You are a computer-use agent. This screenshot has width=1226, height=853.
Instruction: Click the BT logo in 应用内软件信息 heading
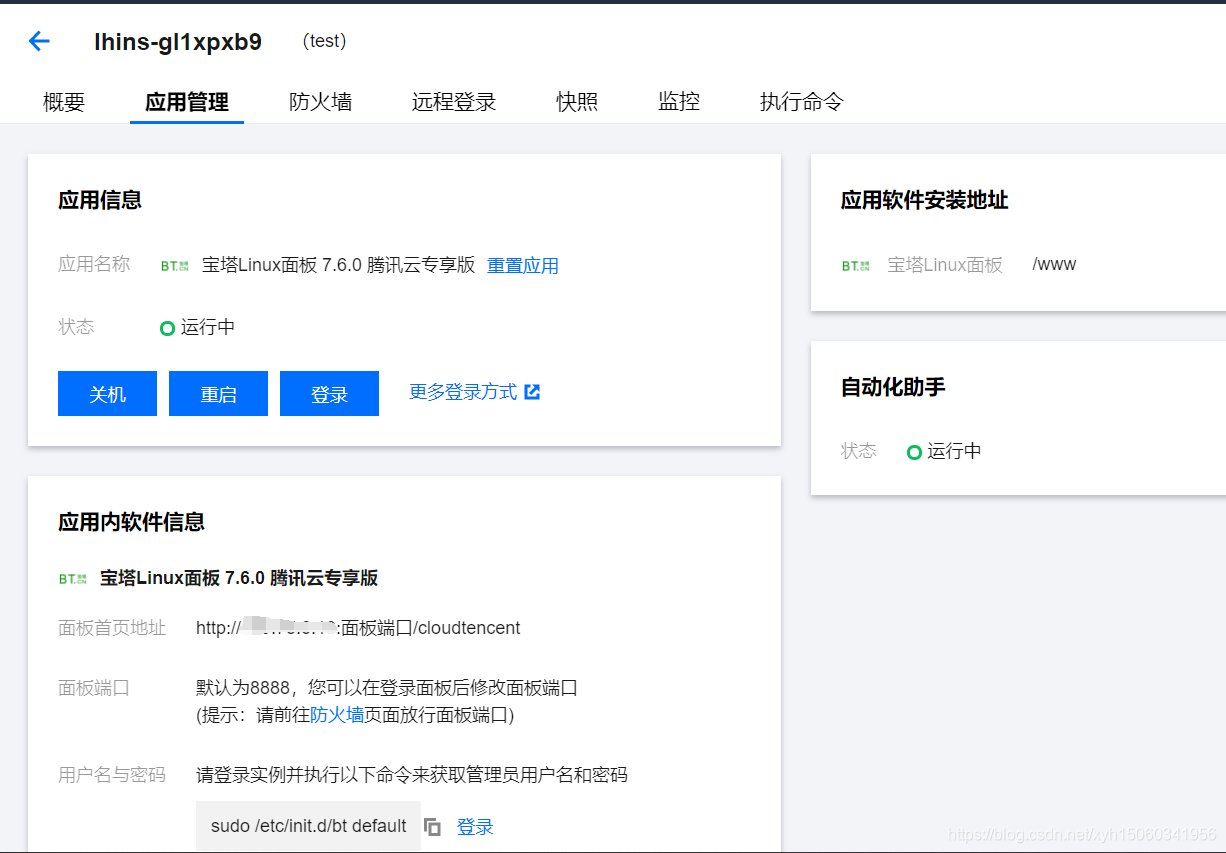click(x=73, y=578)
